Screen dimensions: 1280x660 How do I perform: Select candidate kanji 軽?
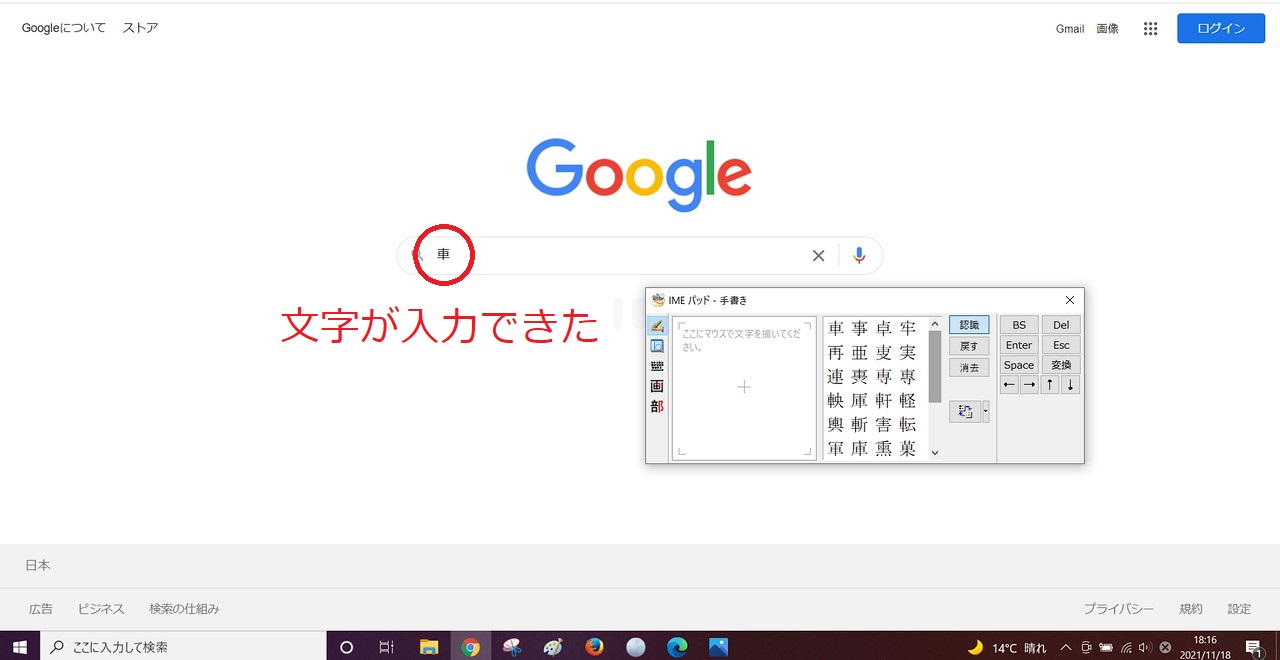[908, 400]
